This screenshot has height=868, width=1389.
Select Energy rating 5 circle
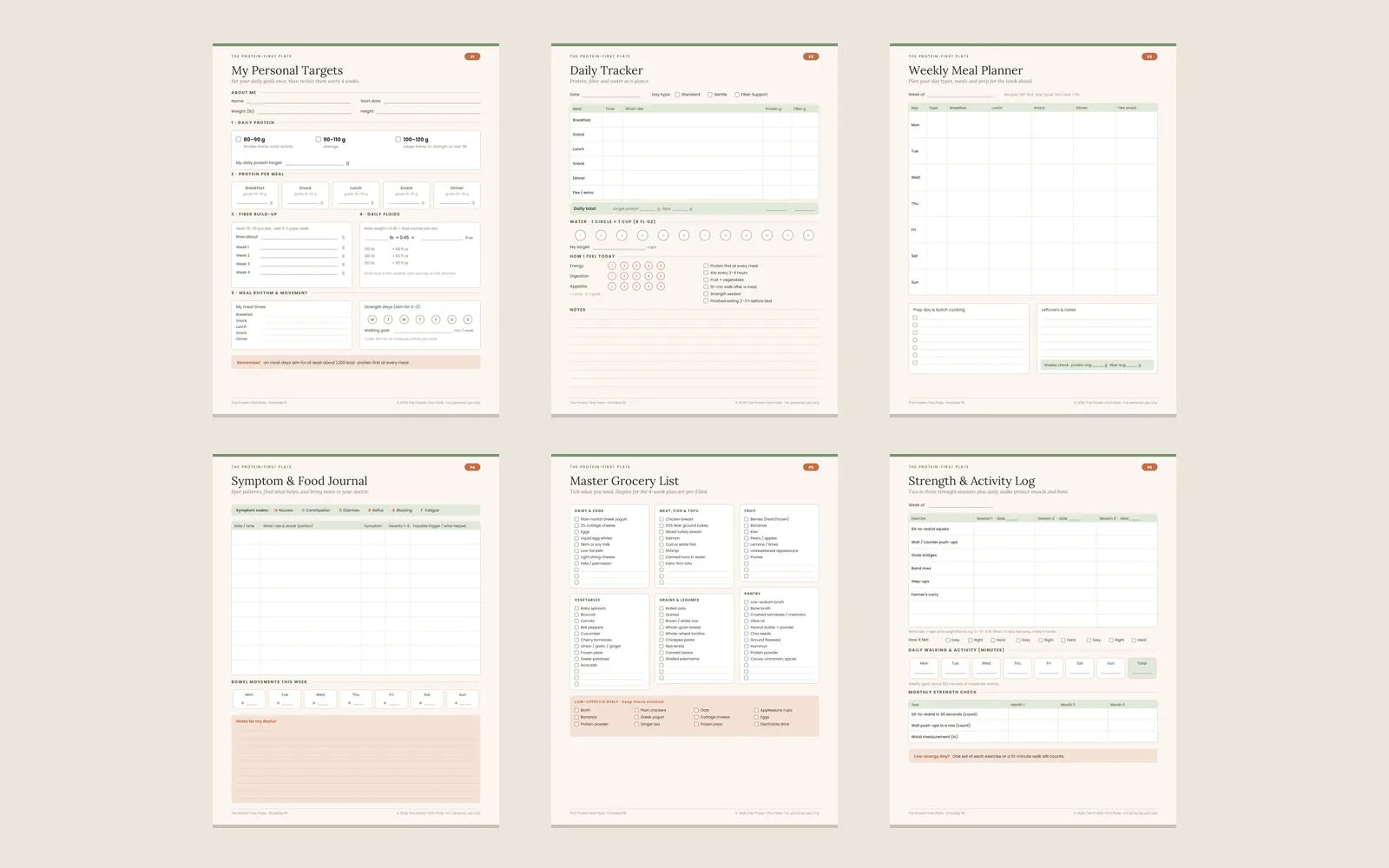tap(661, 266)
